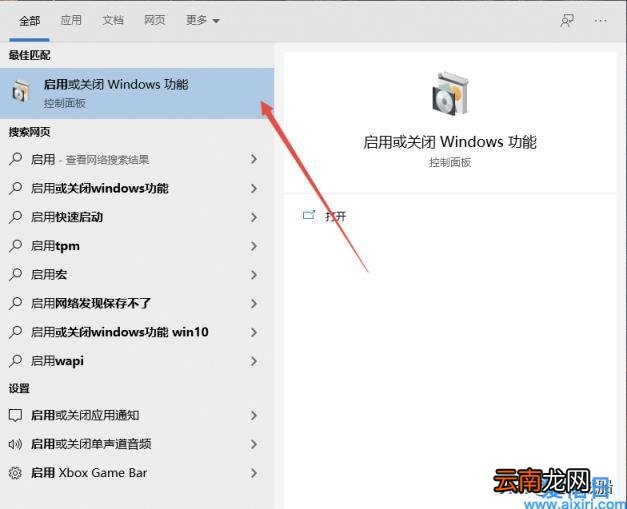Click search icon beside 启用wapi
This screenshot has height=509, width=627.
click(15, 361)
